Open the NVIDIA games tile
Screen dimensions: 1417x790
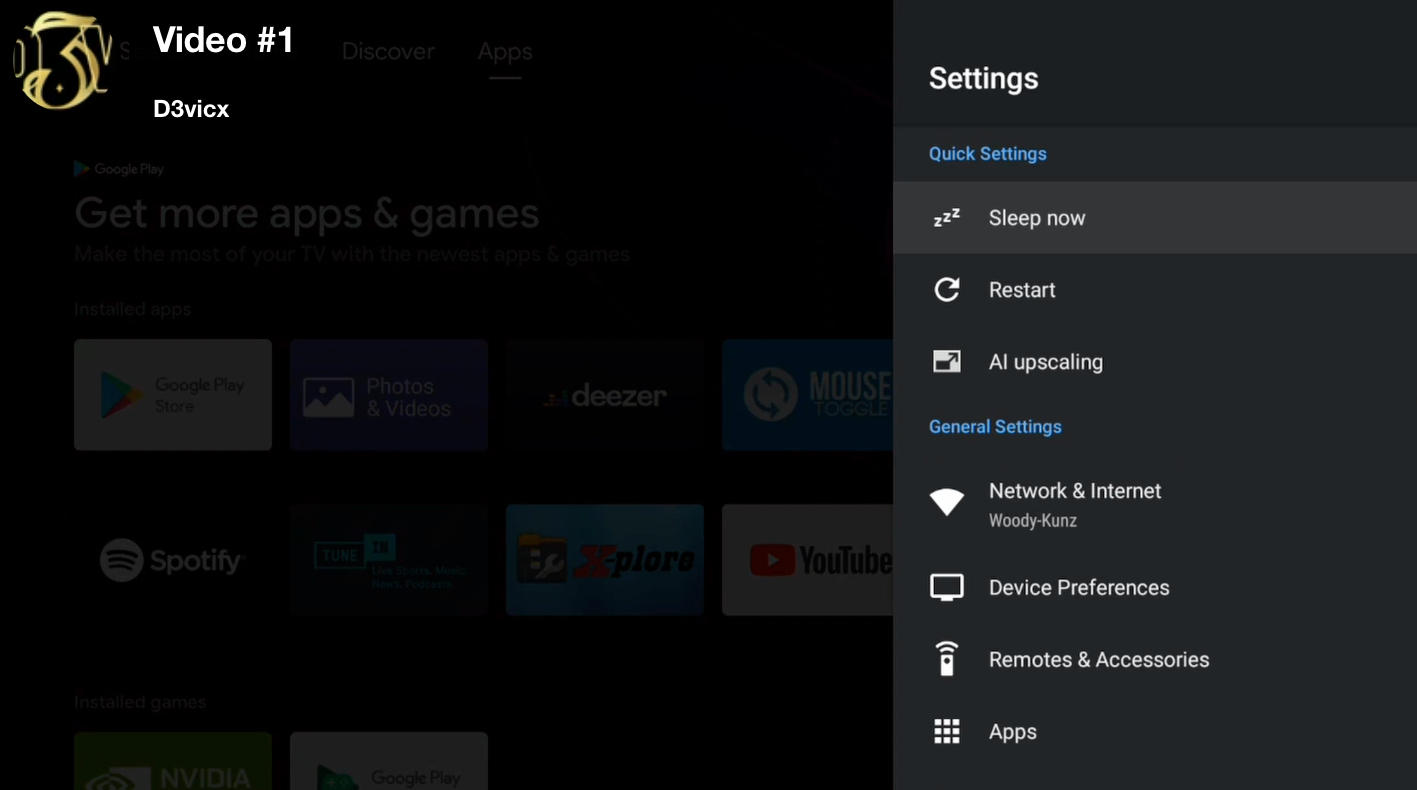pos(173,761)
